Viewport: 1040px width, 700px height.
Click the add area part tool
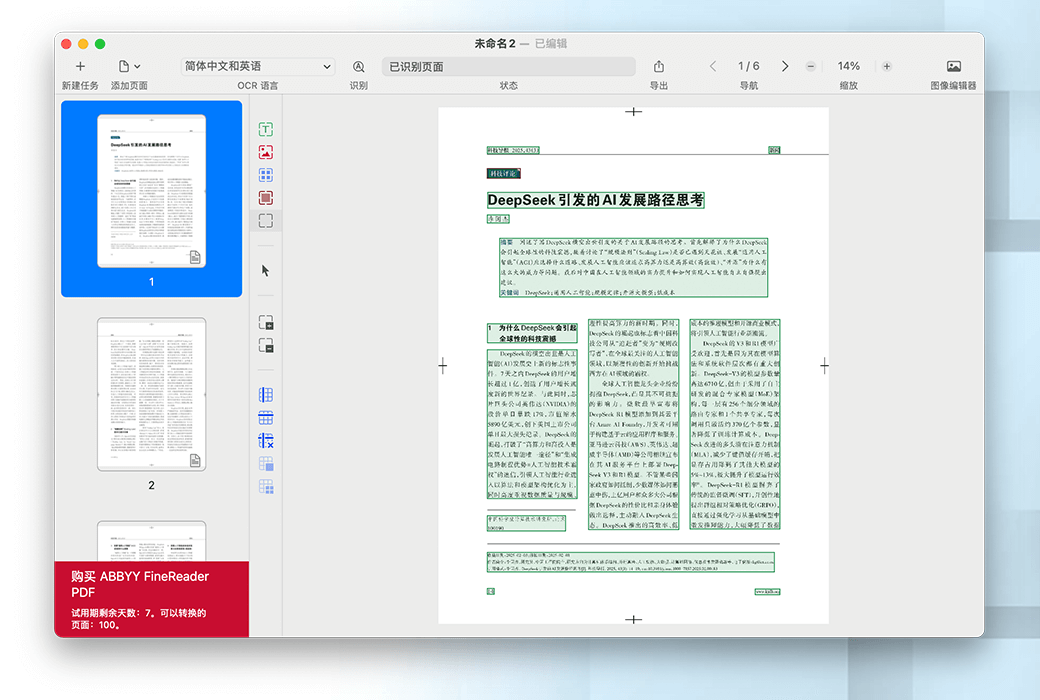click(x=266, y=323)
